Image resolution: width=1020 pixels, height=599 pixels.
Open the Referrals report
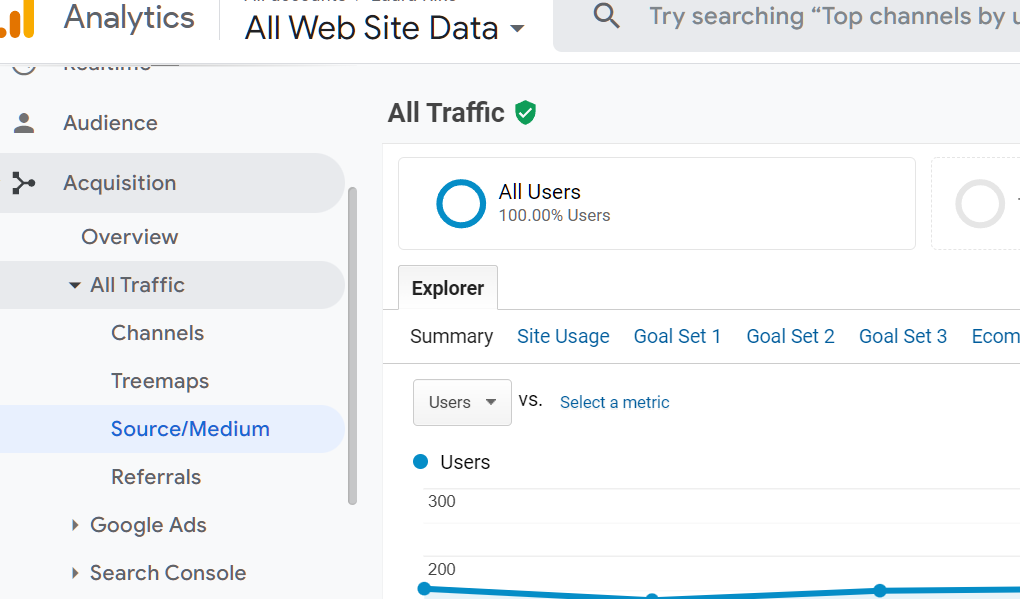coord(156,477)
